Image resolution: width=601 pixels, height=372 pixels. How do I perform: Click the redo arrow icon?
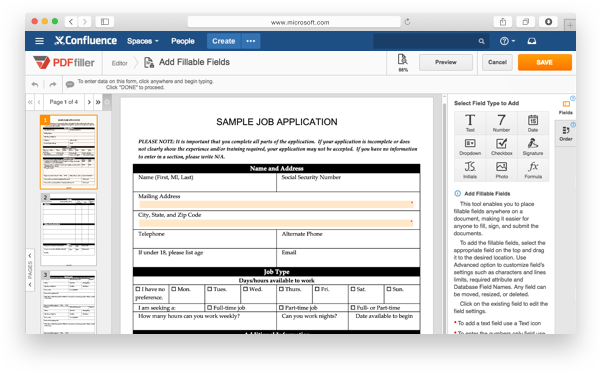(53, 84)
